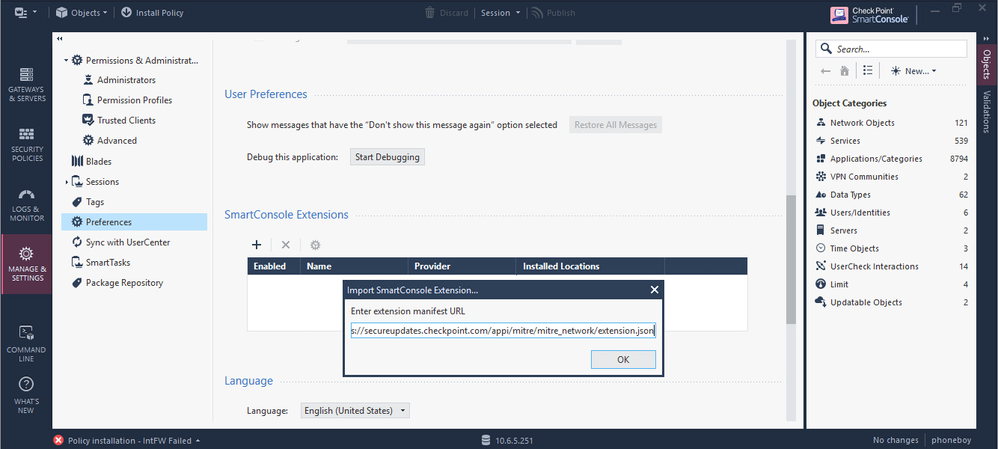This screenshot has width=998, height=449.
Task: Click Installed Locations column header
Action: 590,266
